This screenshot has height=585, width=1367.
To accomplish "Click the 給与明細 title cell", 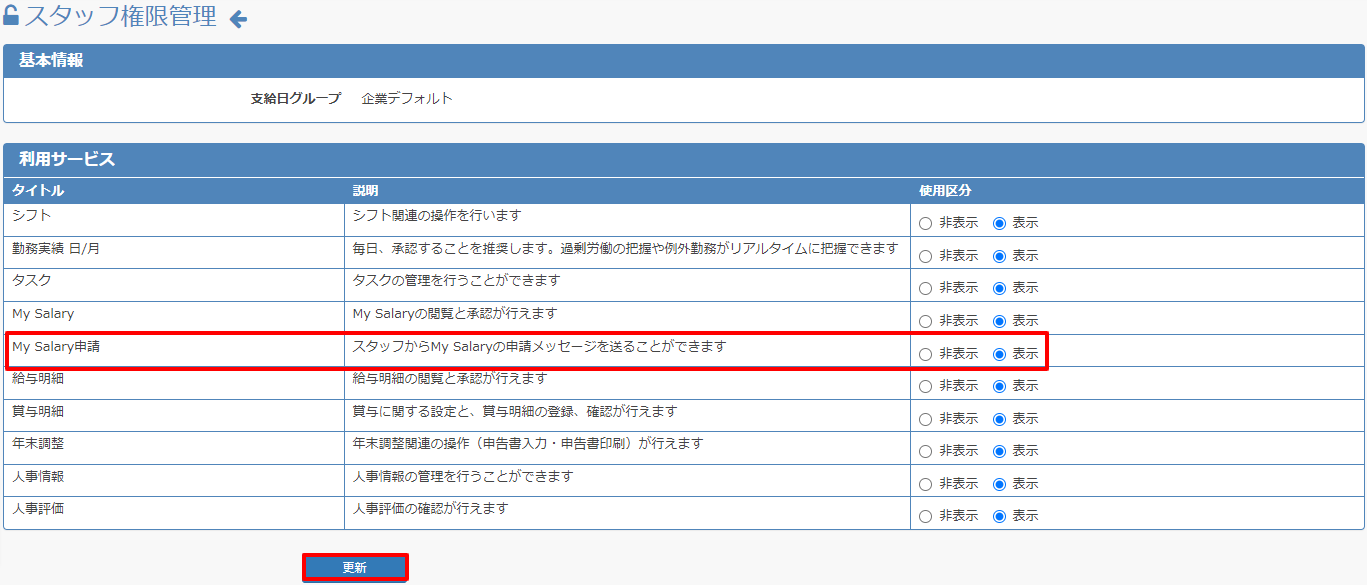I will [175, 383].
